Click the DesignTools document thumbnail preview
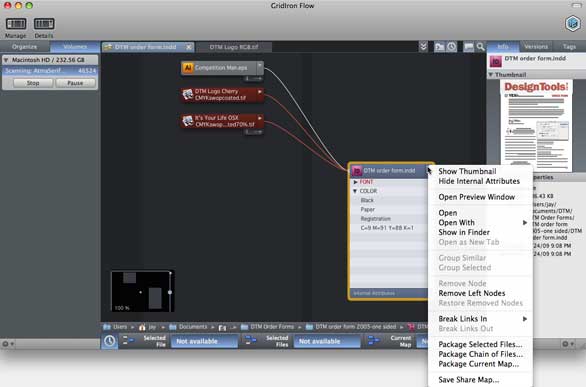 (536, 125)
